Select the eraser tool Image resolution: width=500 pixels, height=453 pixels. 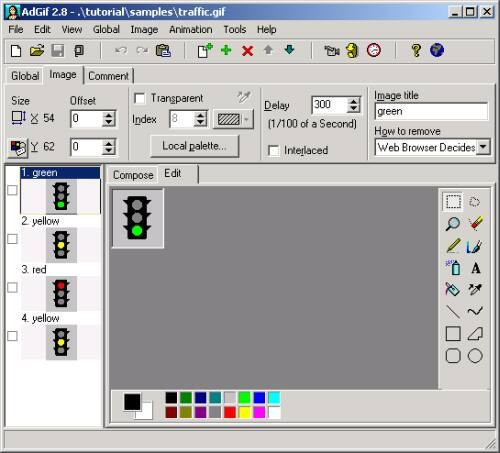(x=475, y=223)
